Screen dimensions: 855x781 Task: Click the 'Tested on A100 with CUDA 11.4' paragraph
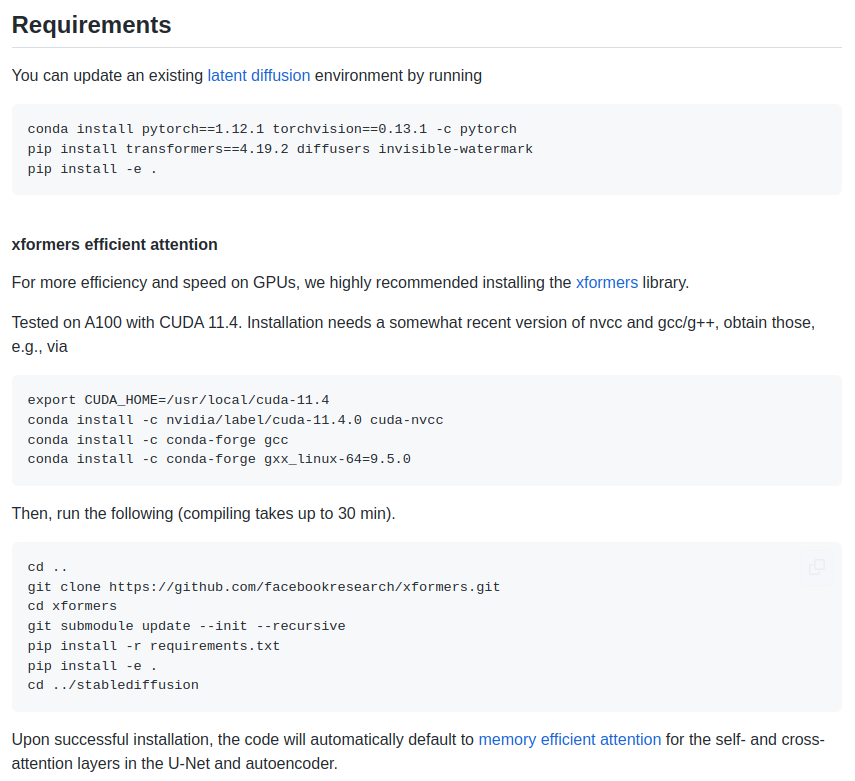click(x=413, y=335)
